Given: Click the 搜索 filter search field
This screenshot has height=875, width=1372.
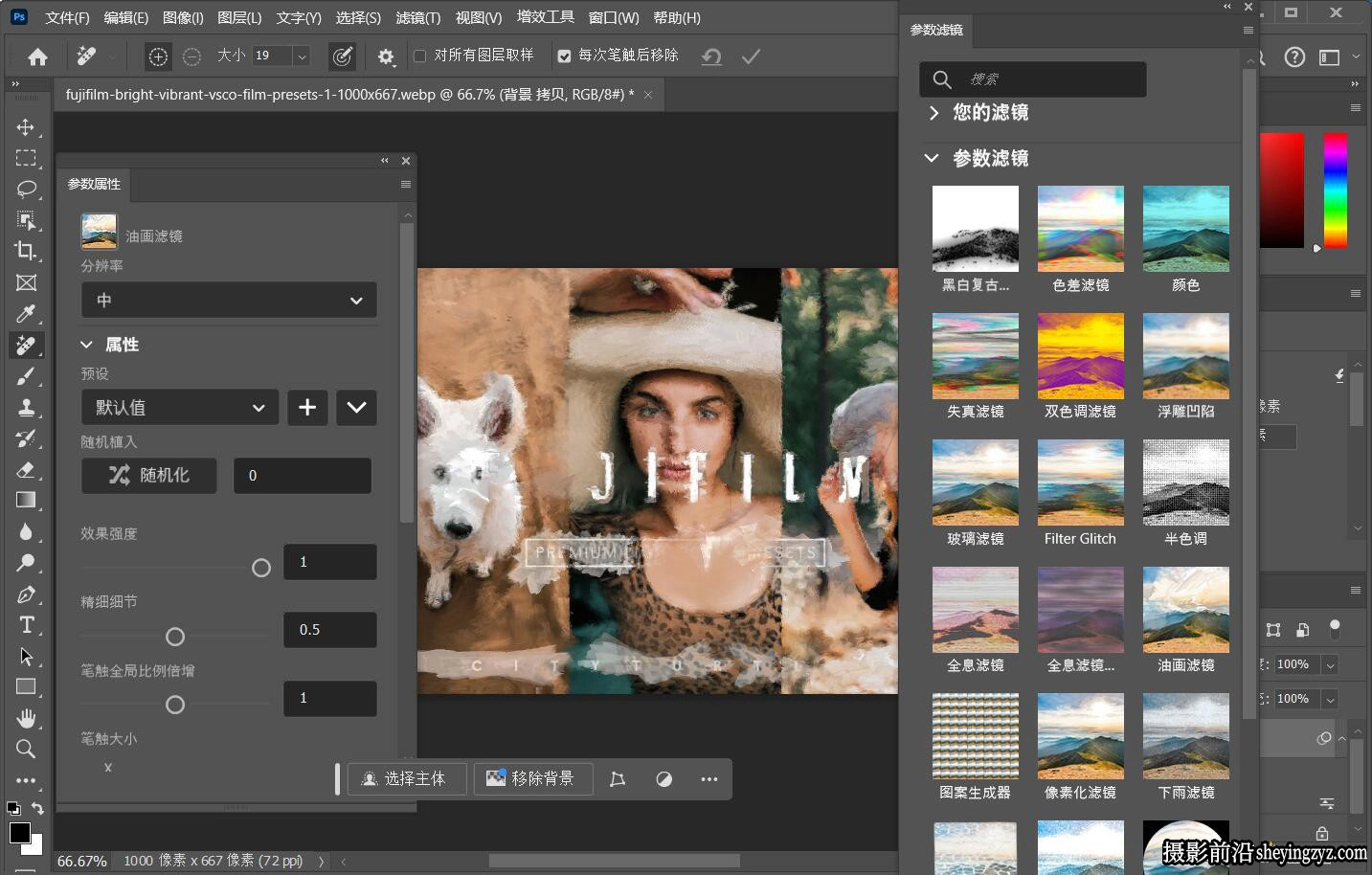Looking at the screenshot, I should coord(1033,79).
